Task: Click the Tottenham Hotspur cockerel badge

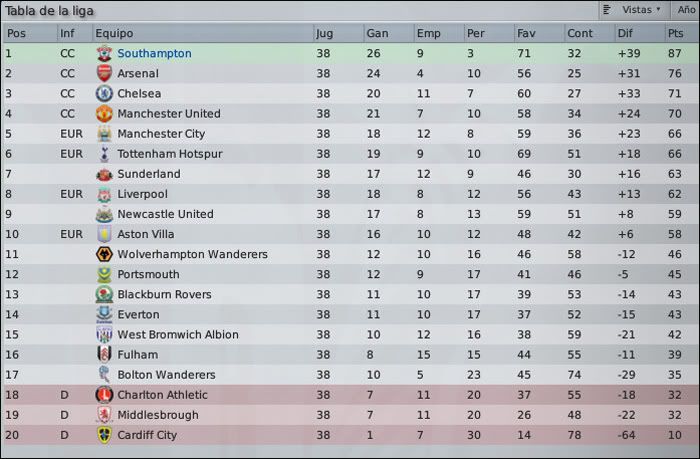Action: tap(104, 154)
